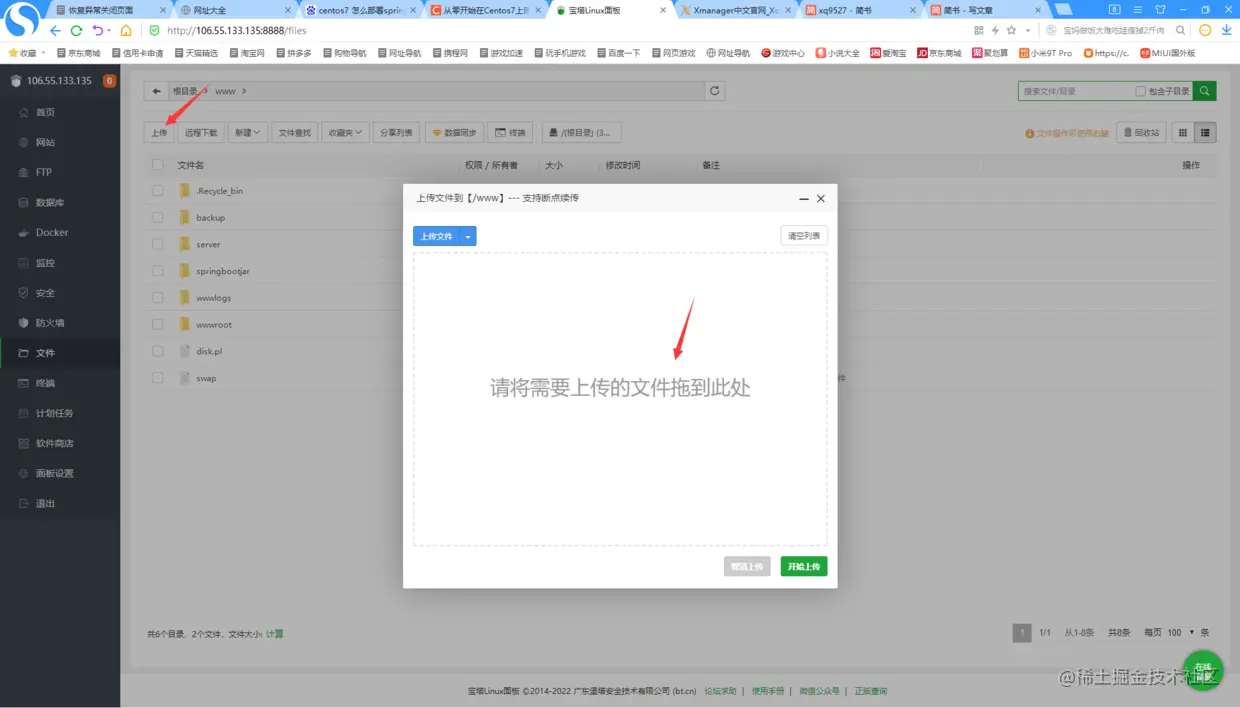Refresh the file list via path bar icon
1240x708 pixels.
click(x=714, y=91)
